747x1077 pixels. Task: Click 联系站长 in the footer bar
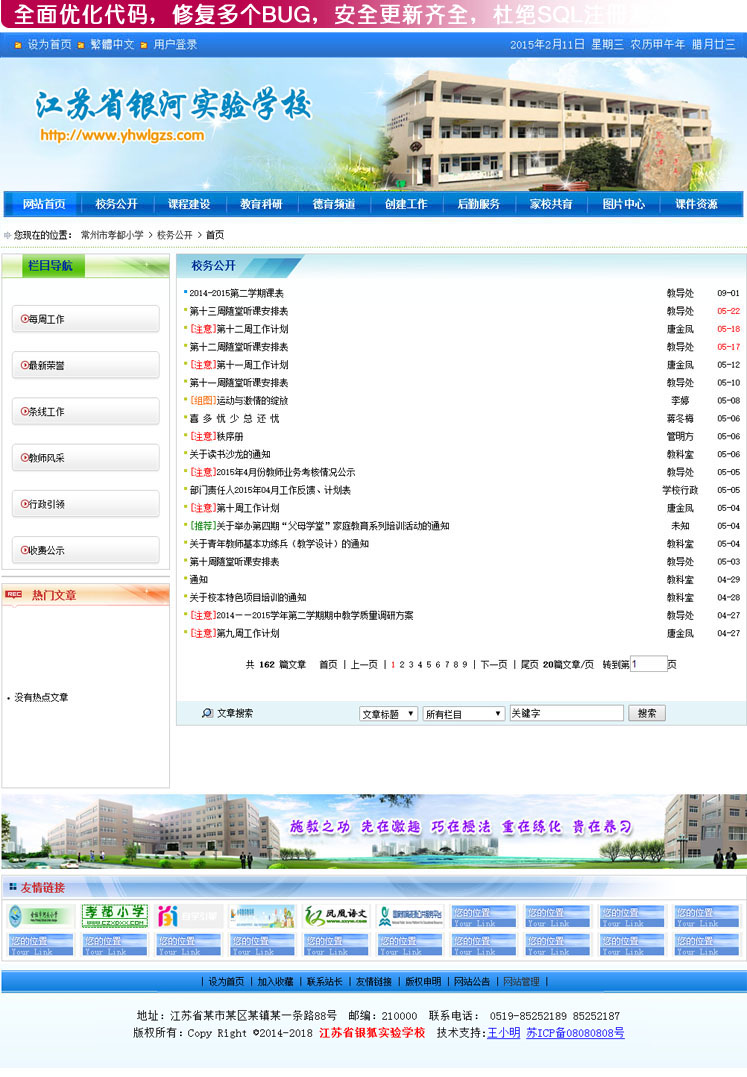click(x=325, y=982)
